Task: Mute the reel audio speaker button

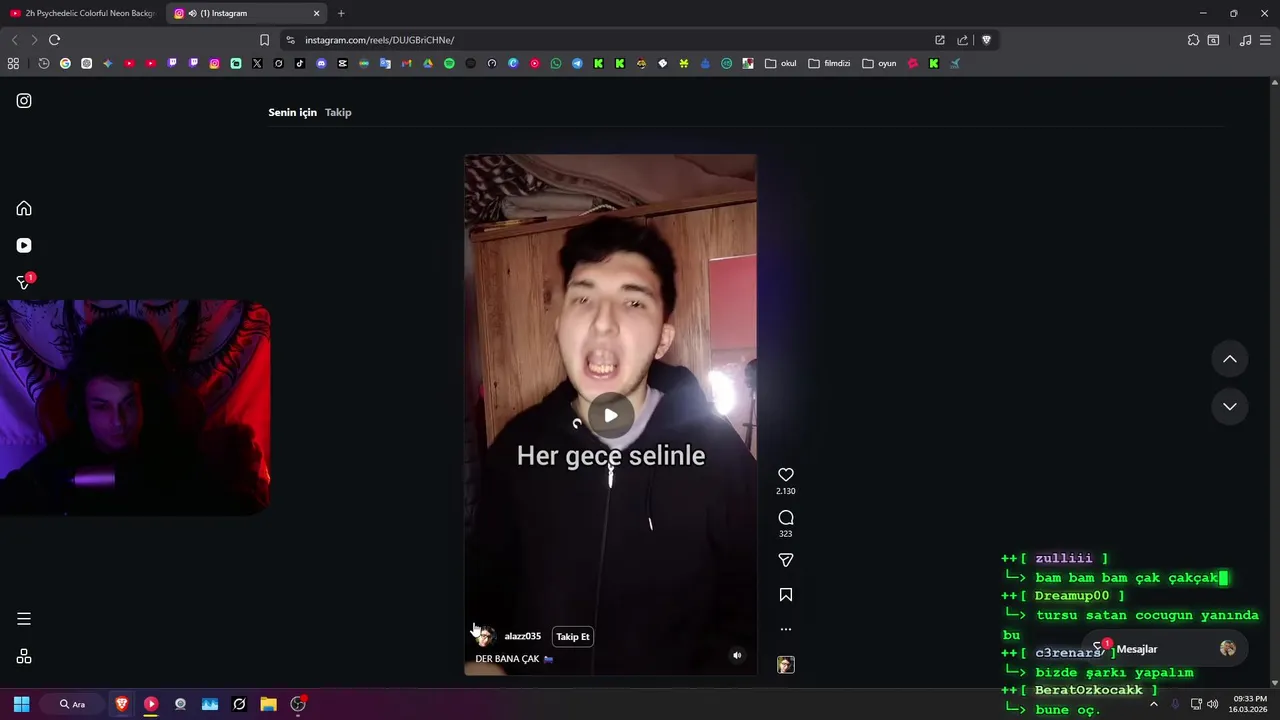Action: 737,656
